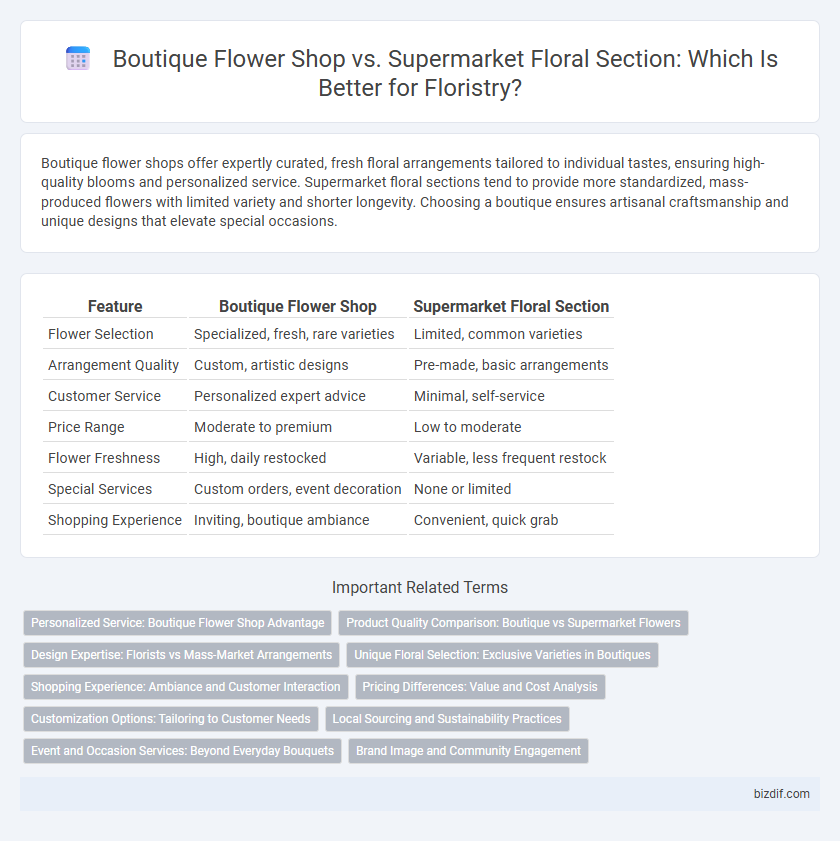Click the Supermarket Floral Section column header
The height and width of the screenshot is (841, 840).
[x=511, y=306]
